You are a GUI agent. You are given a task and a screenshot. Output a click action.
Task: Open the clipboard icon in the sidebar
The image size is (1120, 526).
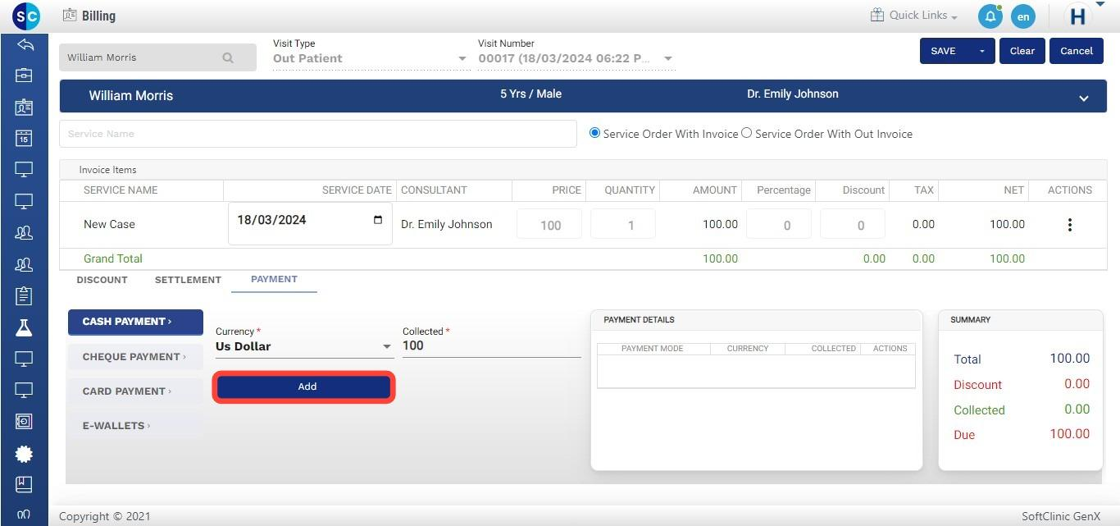point(24,296)
